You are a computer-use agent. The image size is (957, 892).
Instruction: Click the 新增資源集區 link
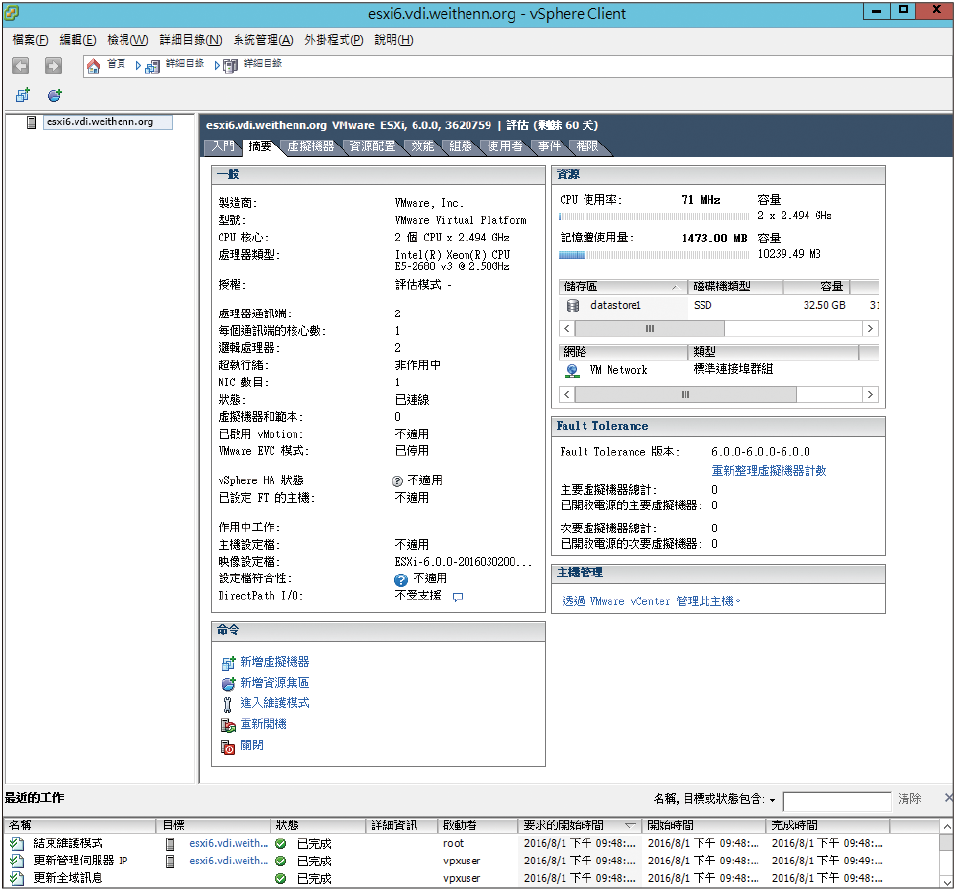tap(275, 683)
